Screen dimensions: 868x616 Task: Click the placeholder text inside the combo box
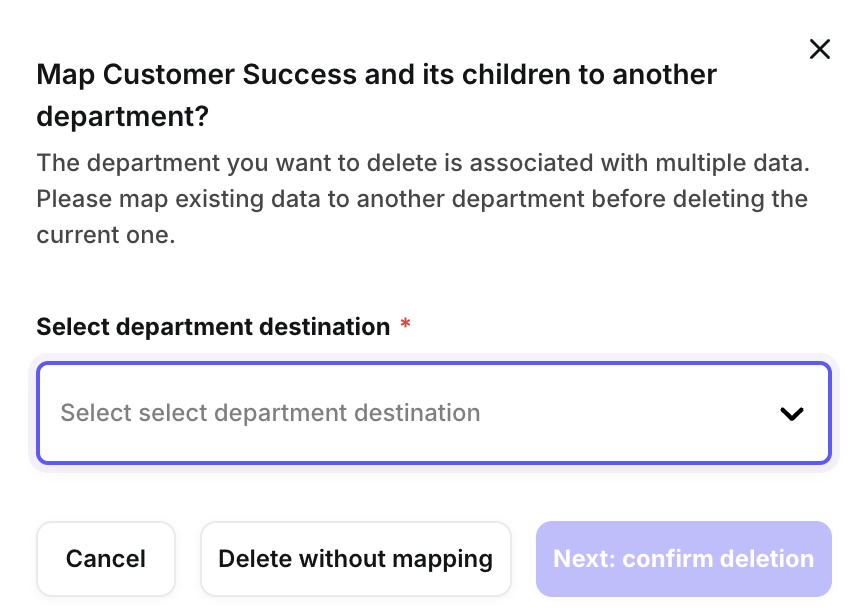coord(270,413)
